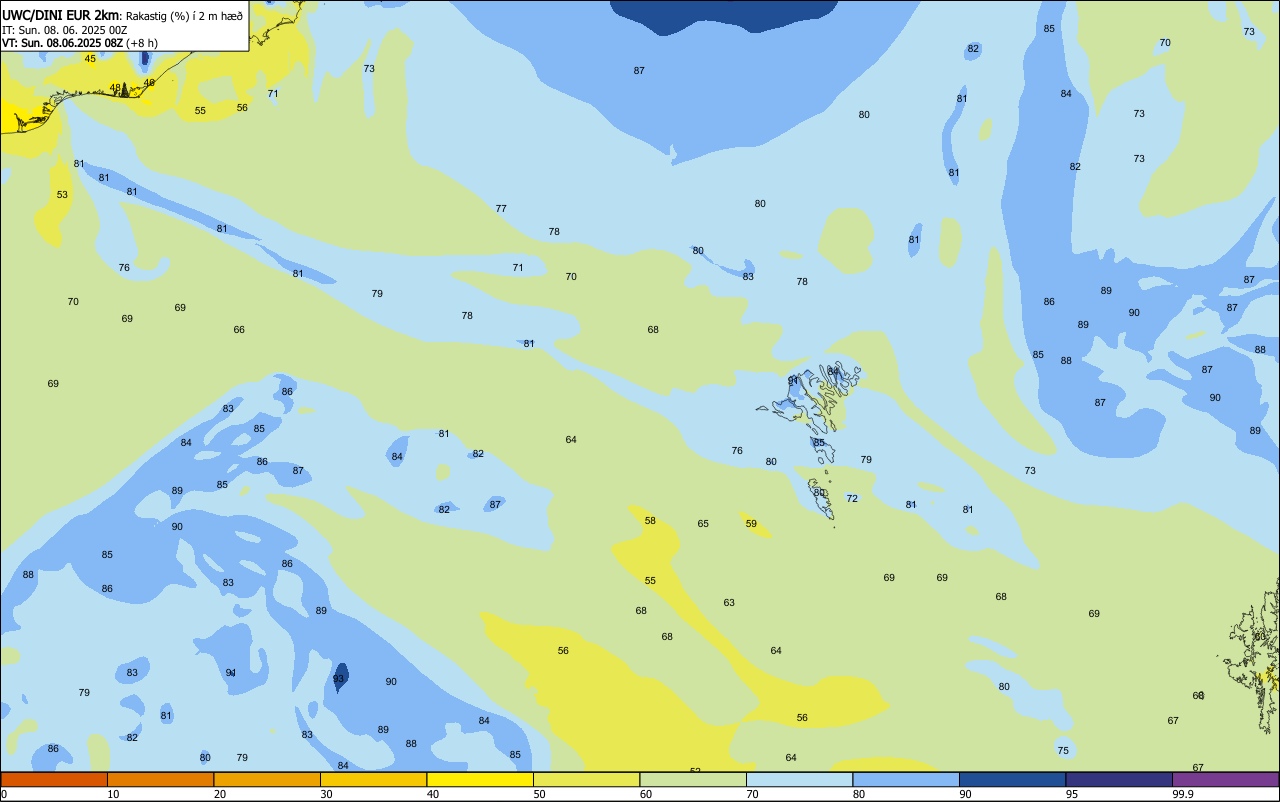Viewport: 1280px width, 802px height.
Task: Click the legend tick label "95"
Action: (x=1072, y=794)
